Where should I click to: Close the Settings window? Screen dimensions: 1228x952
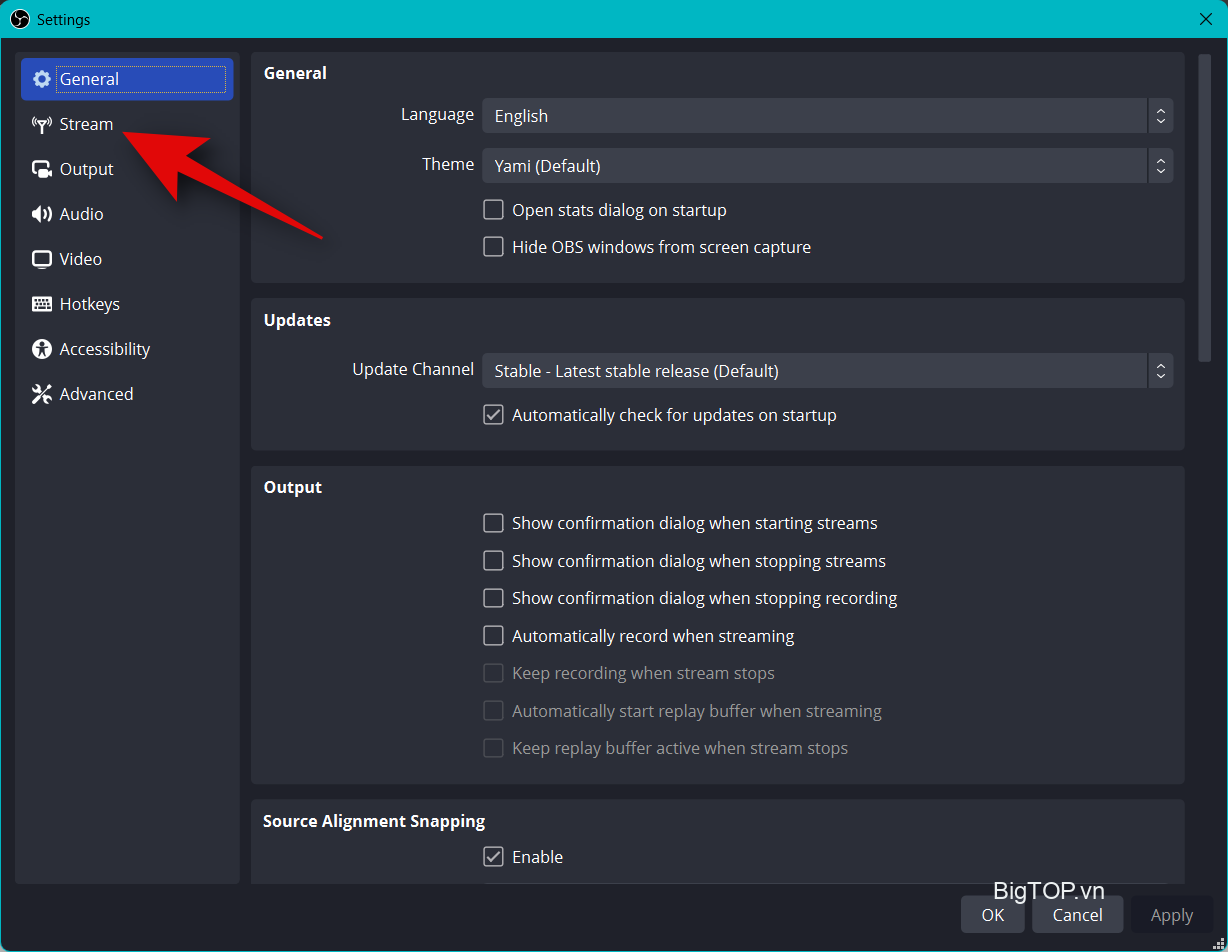(1206, 19)
